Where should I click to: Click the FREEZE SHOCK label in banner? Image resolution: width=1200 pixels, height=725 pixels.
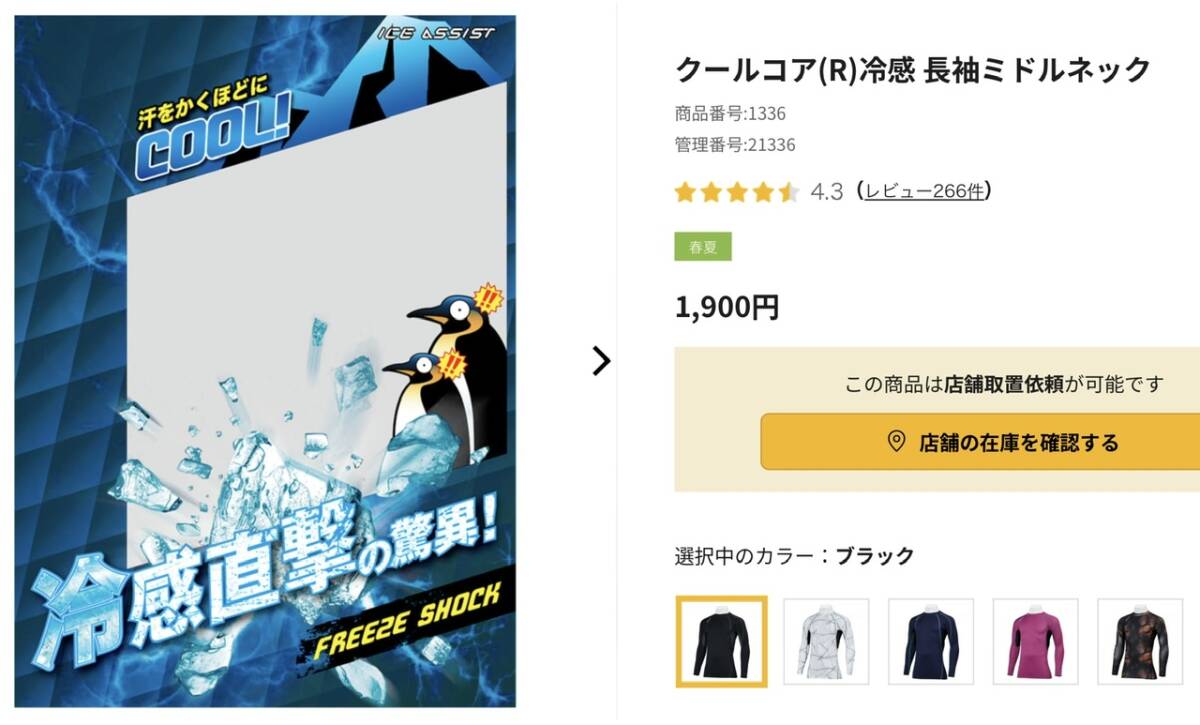tap(406, 620)
